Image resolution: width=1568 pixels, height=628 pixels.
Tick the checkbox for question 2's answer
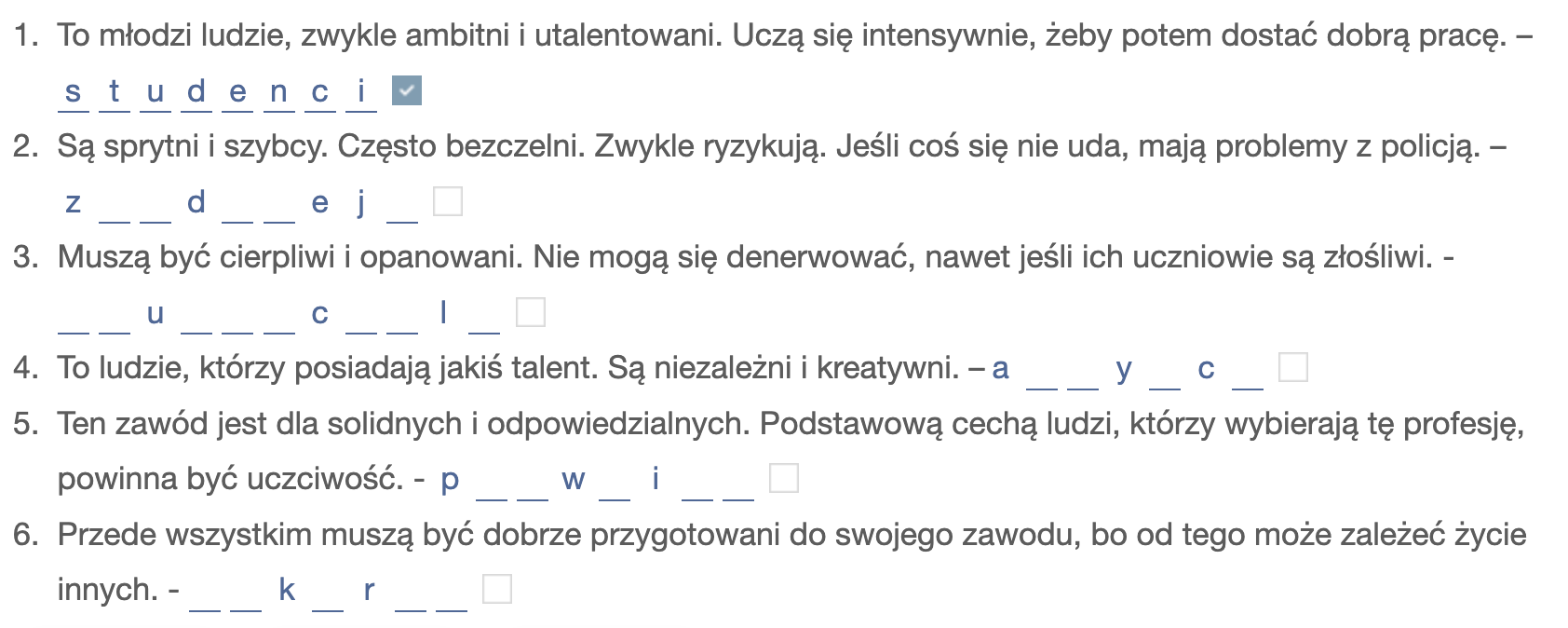tap(448, 201)
